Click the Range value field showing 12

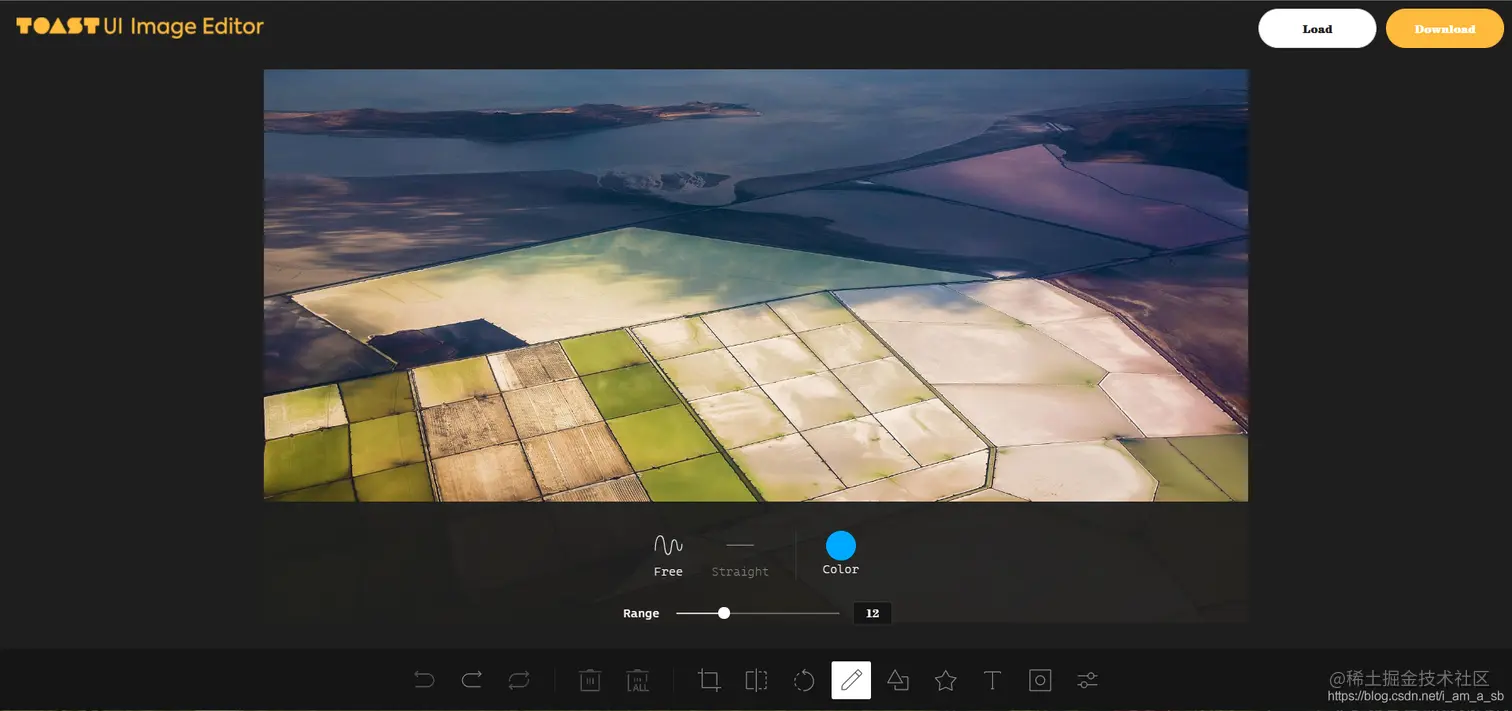tap(872, 613)
